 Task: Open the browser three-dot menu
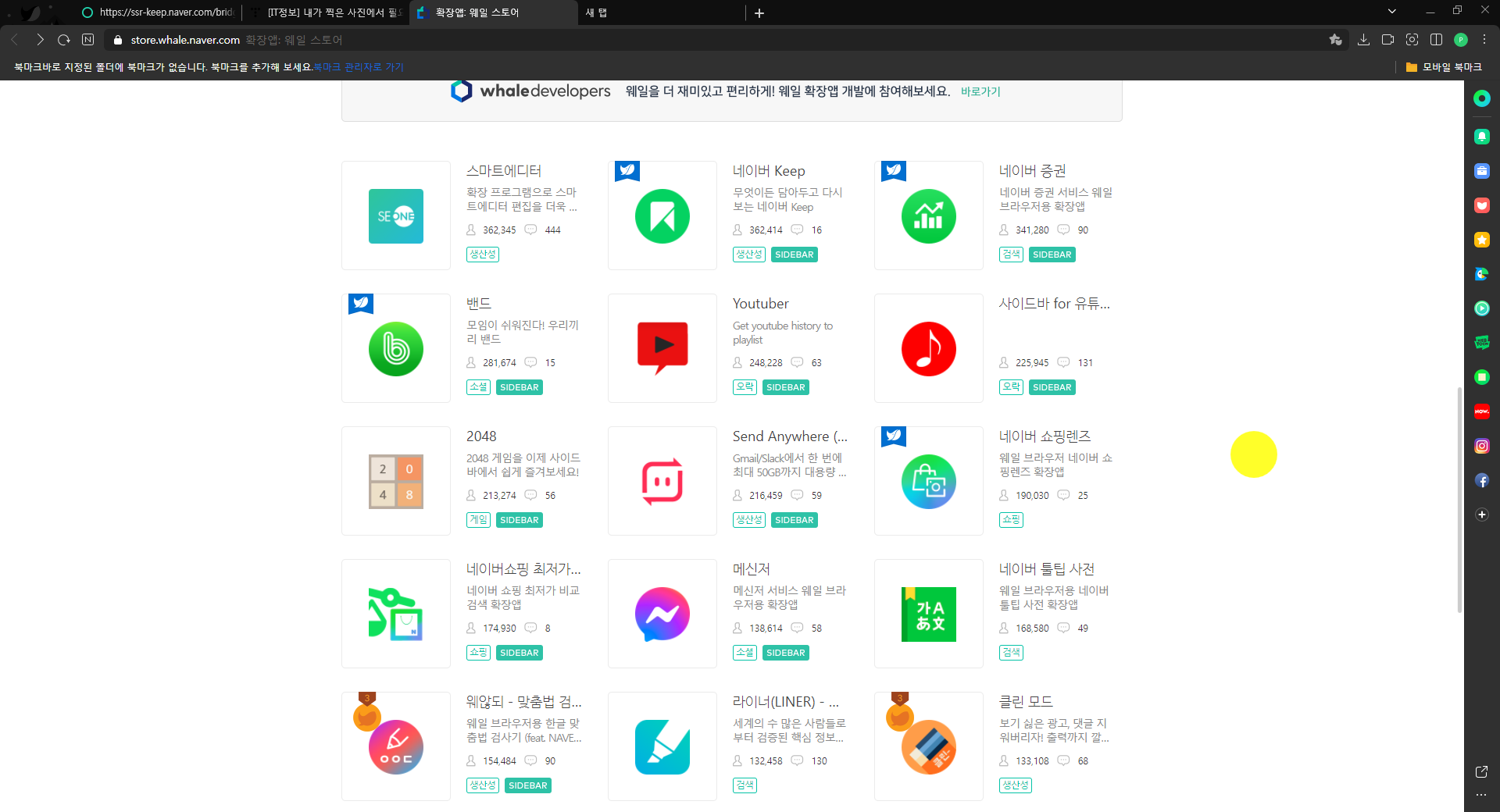click(1484, 40)
